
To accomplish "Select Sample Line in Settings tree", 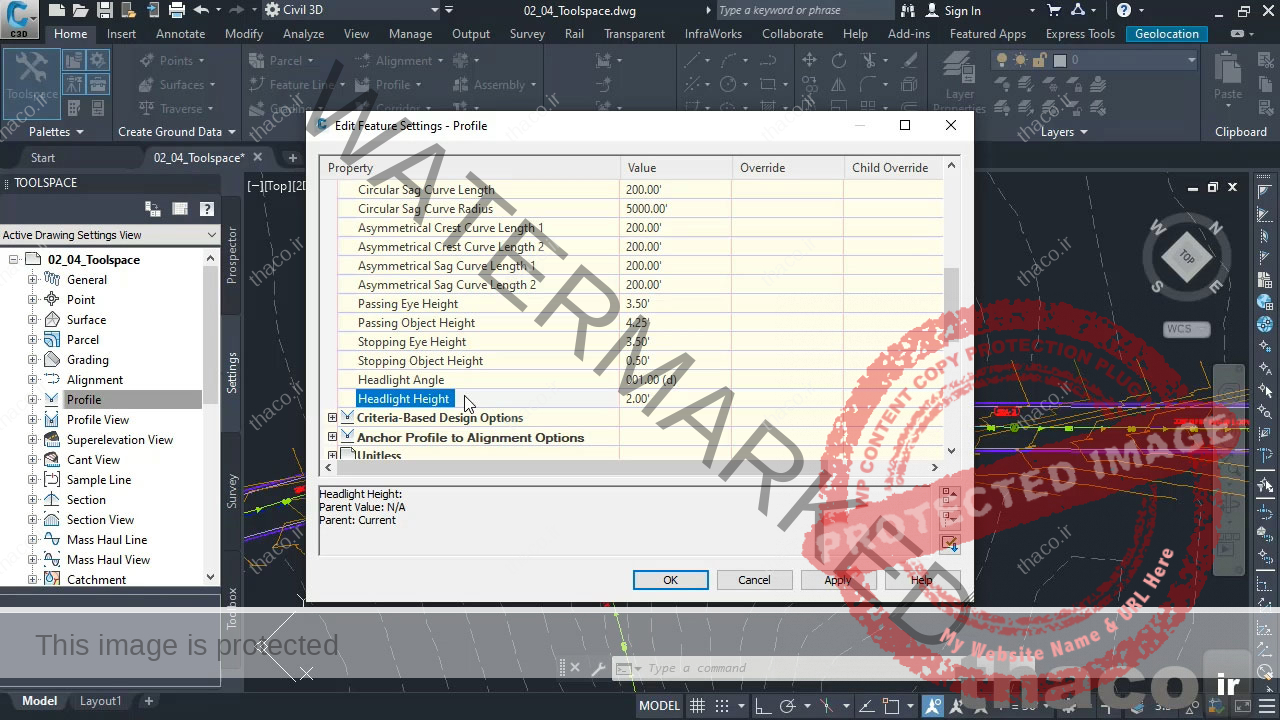I will 98,480.
